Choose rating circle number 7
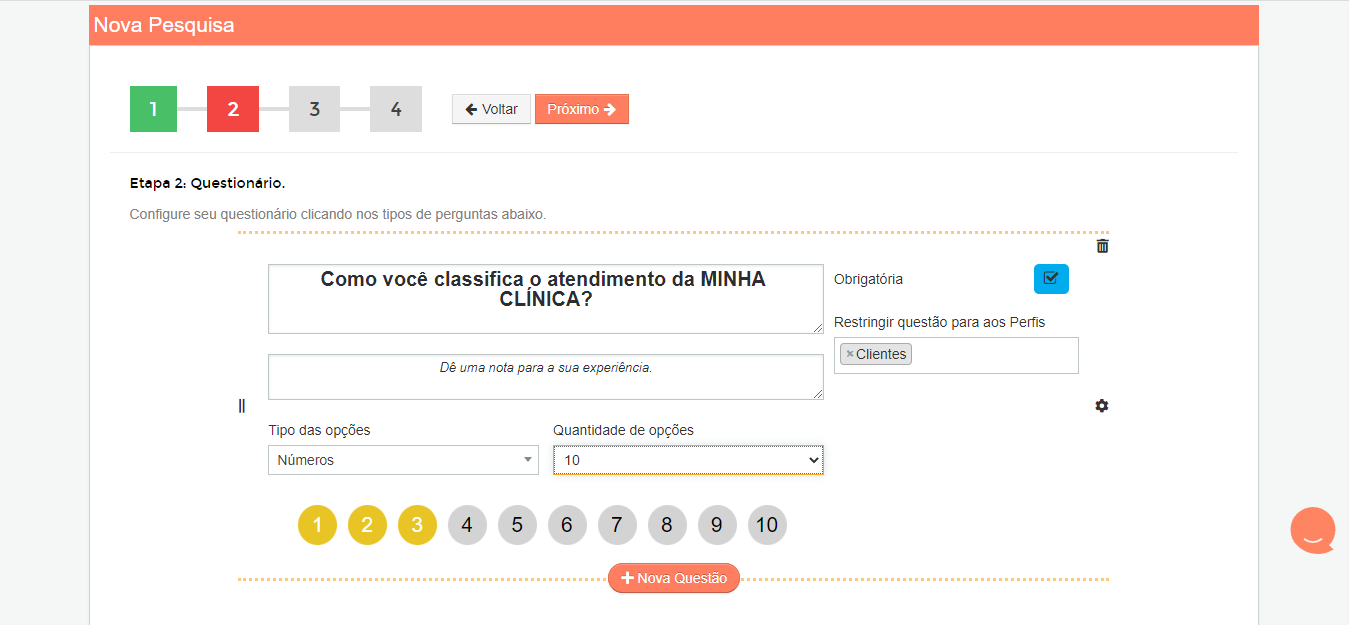 617,525
